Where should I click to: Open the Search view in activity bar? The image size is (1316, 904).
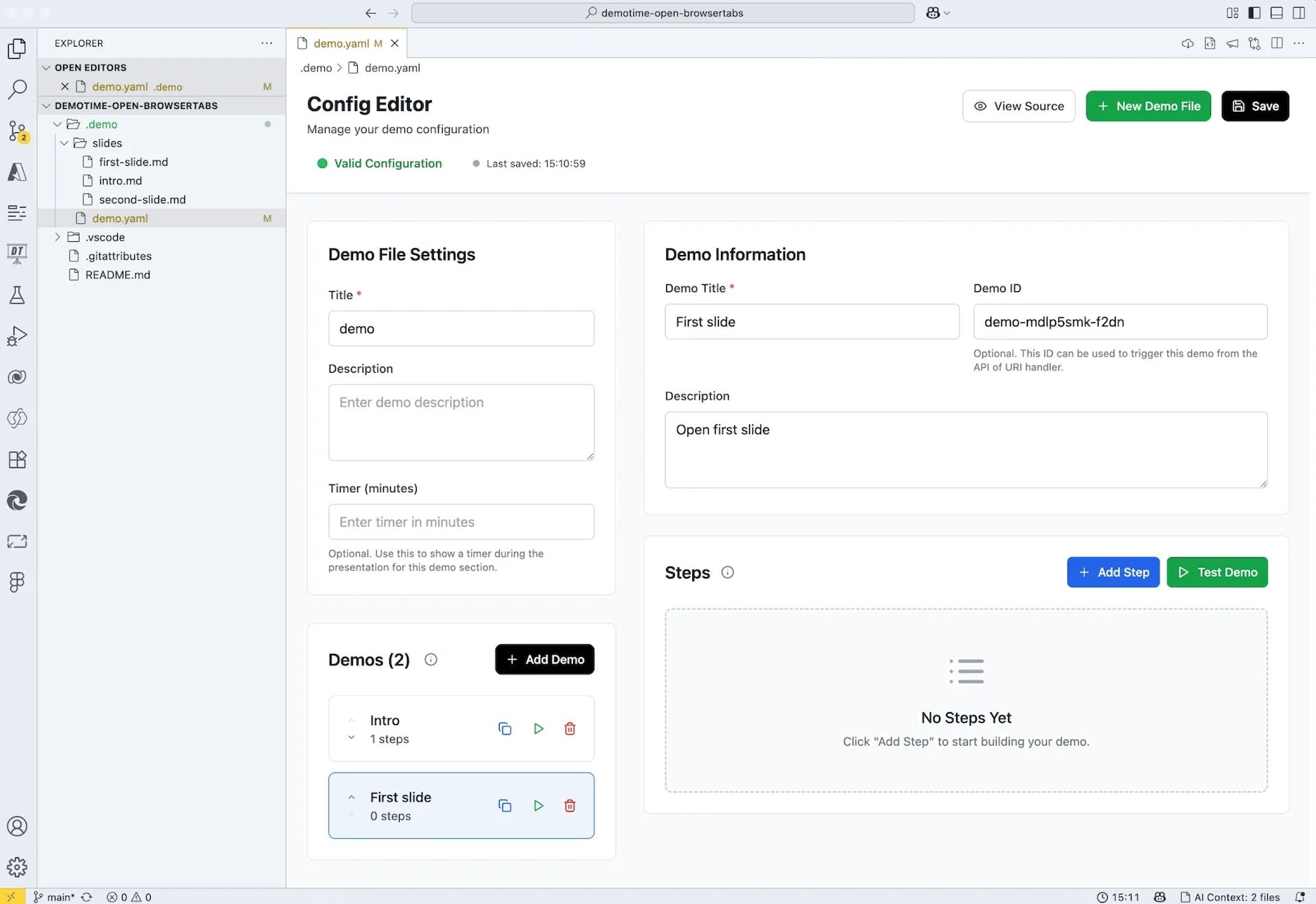(x=17, y=89)
